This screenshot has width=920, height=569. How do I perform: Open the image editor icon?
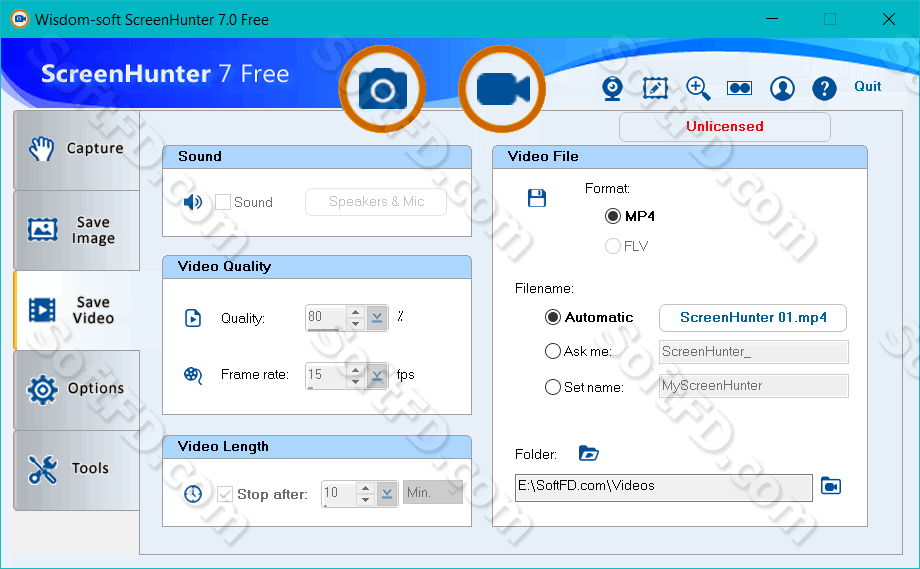click(x=655, y=89)
